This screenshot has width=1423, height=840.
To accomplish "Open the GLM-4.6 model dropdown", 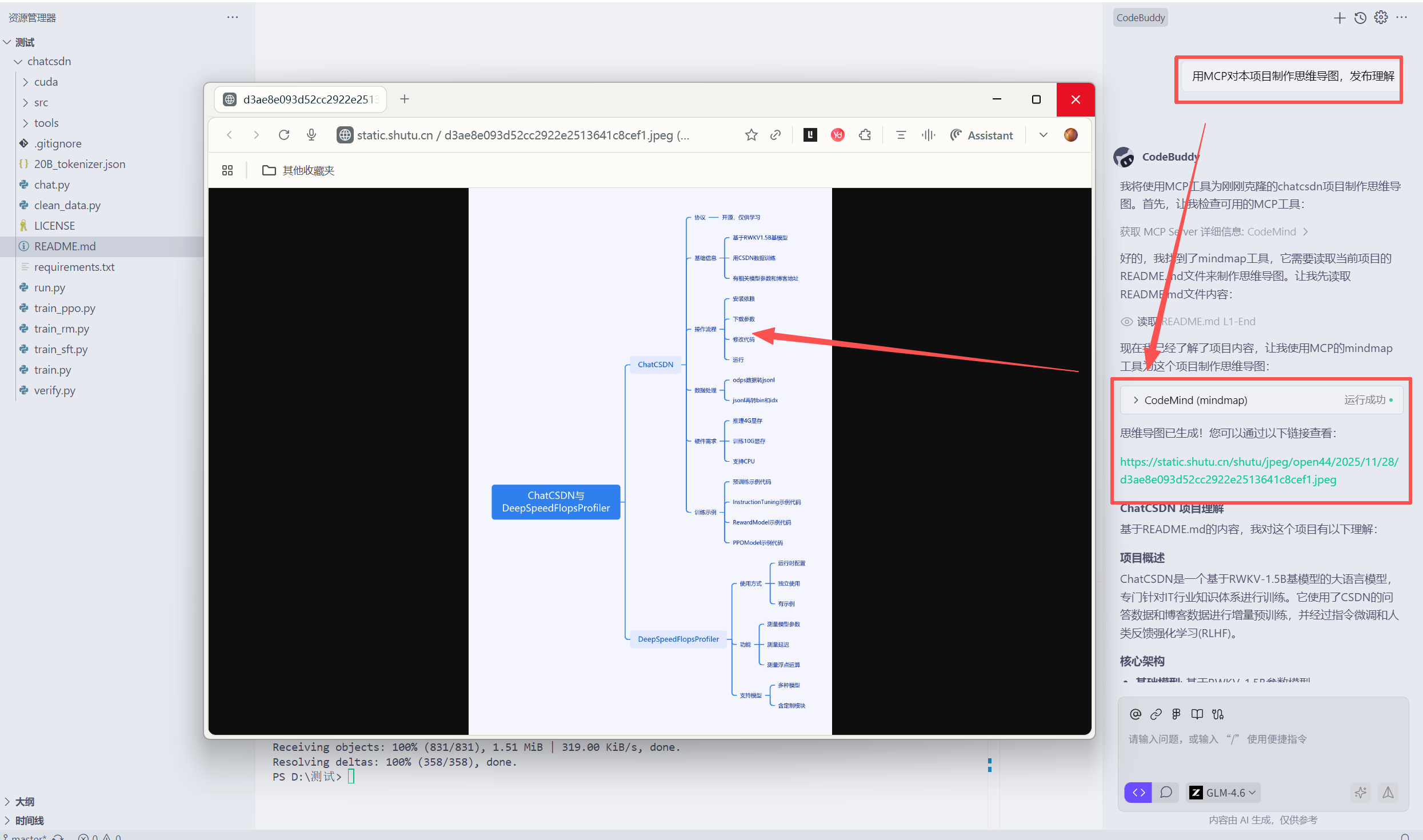I will tap(1224, 793).
